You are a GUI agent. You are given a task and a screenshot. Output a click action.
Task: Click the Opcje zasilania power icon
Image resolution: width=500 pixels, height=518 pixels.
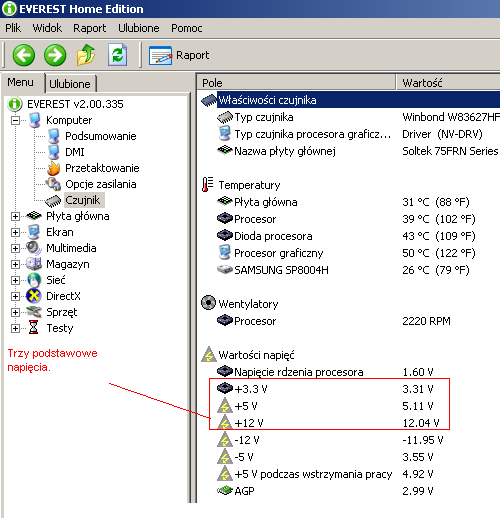tap(53, 184)
